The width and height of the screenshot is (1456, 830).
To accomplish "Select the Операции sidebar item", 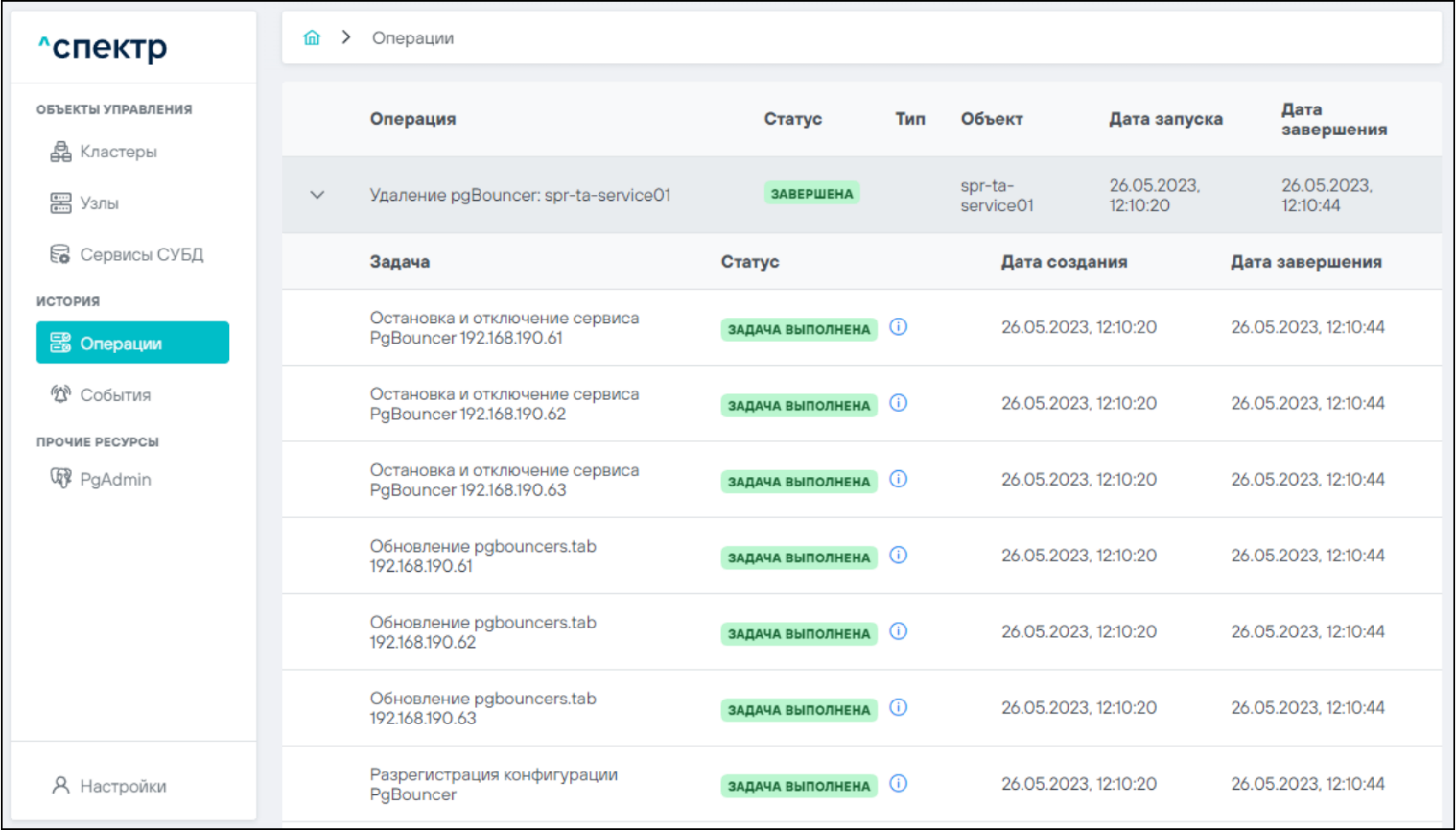I will click(x=132, y=343).
